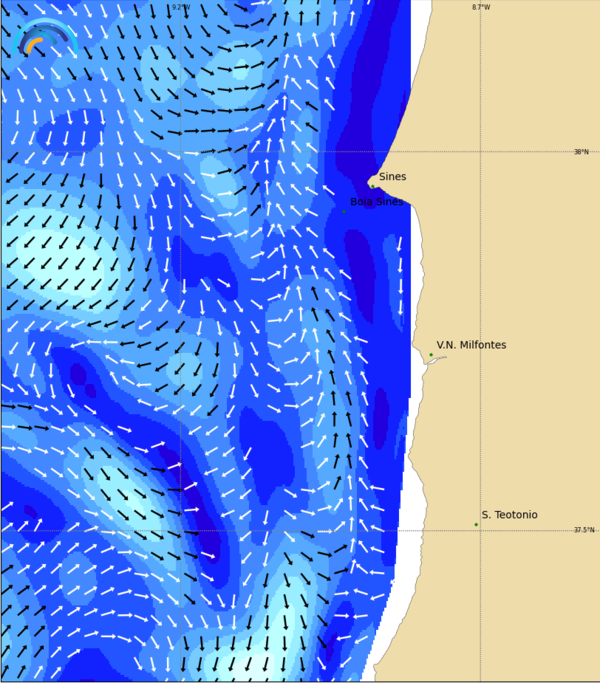Click intersection of 9.2°W and 37.5°N gridlines
The height and width of the screenshot is (683, 600).
tap(180, 531)
